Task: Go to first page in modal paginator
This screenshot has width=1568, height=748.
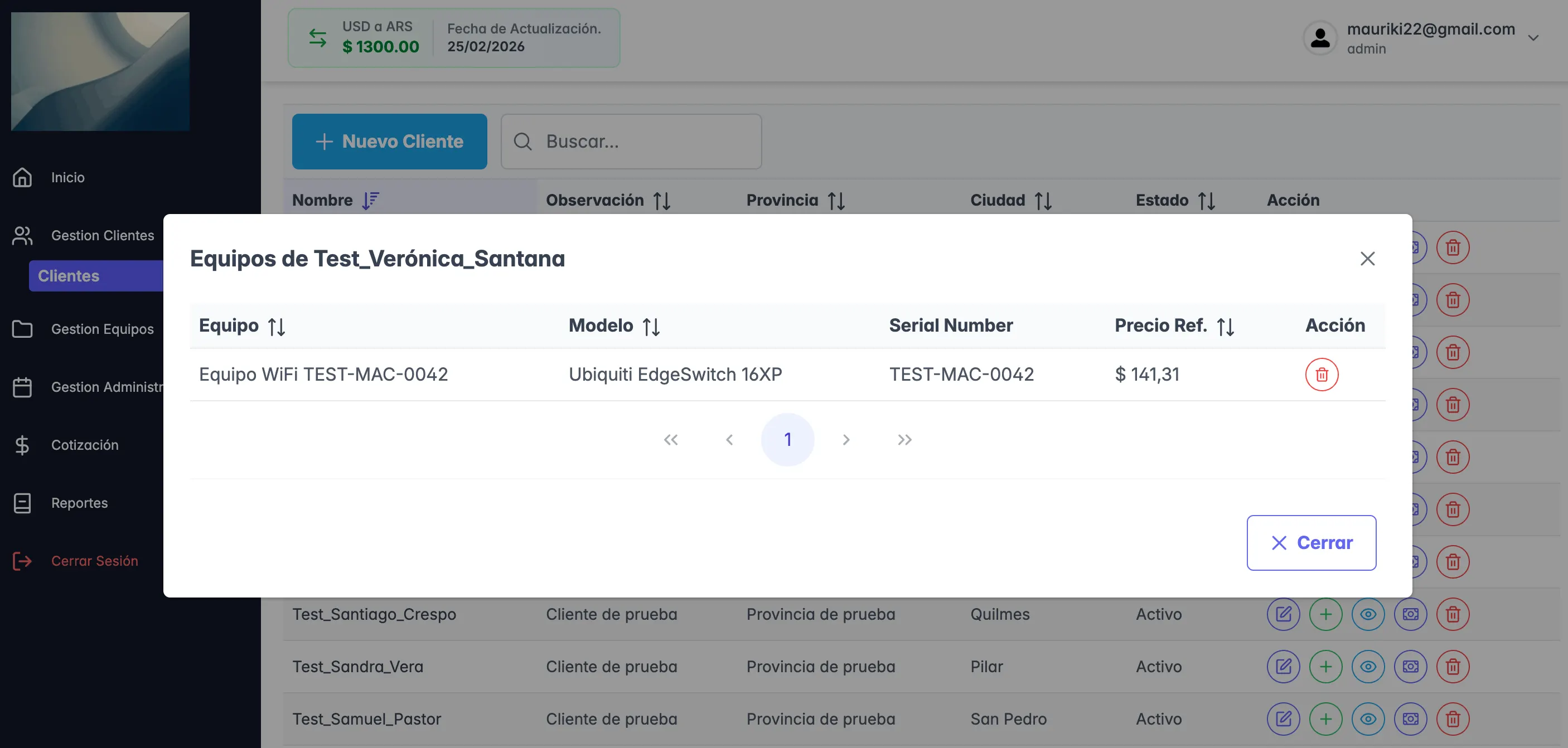Action: [x=670, y=439]
